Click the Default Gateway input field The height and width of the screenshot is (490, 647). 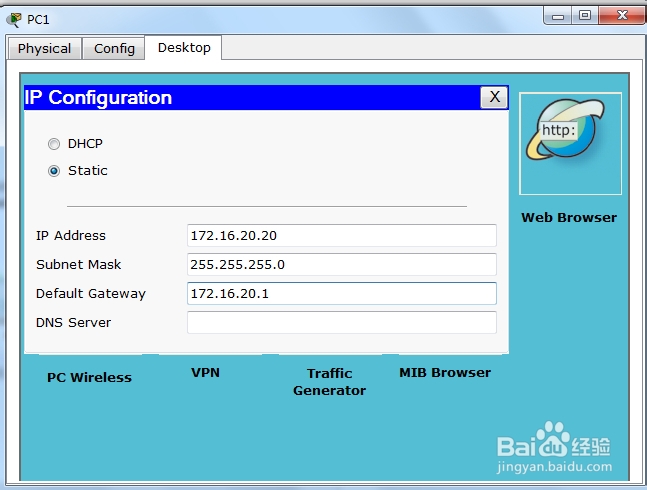tap(342, 294)
